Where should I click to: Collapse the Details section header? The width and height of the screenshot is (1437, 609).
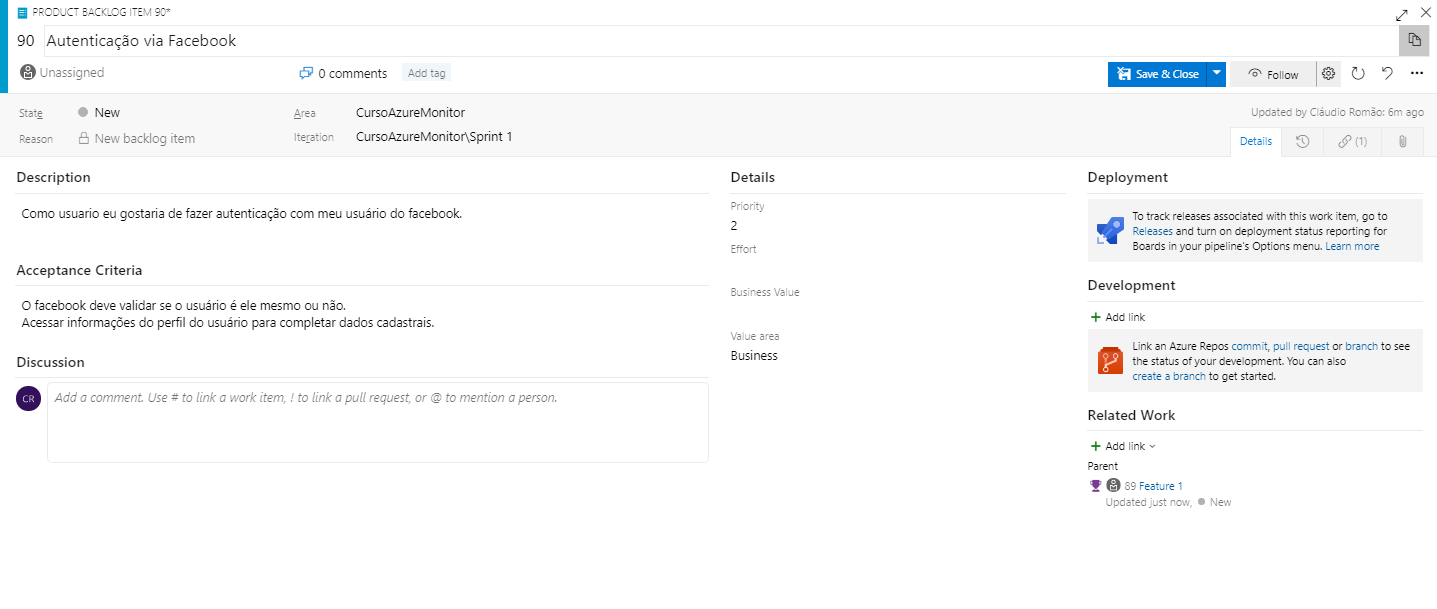point(752,177)
